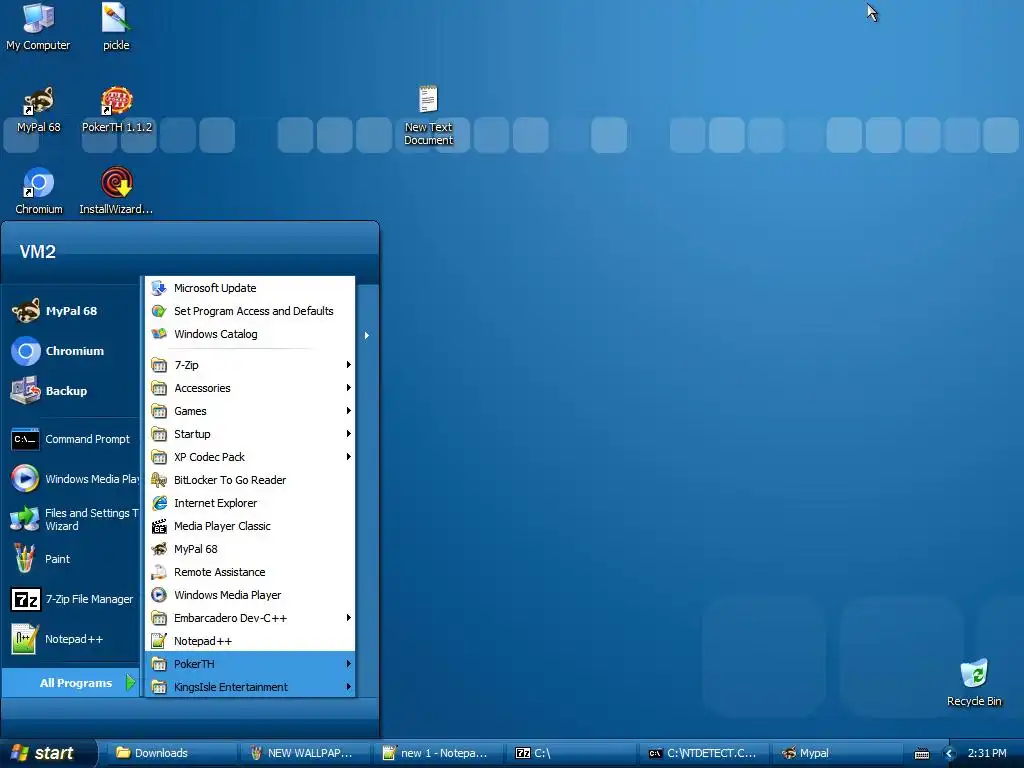Open My Computer desktop icon
1024x768 pixels.
click(x=38, y=26)
